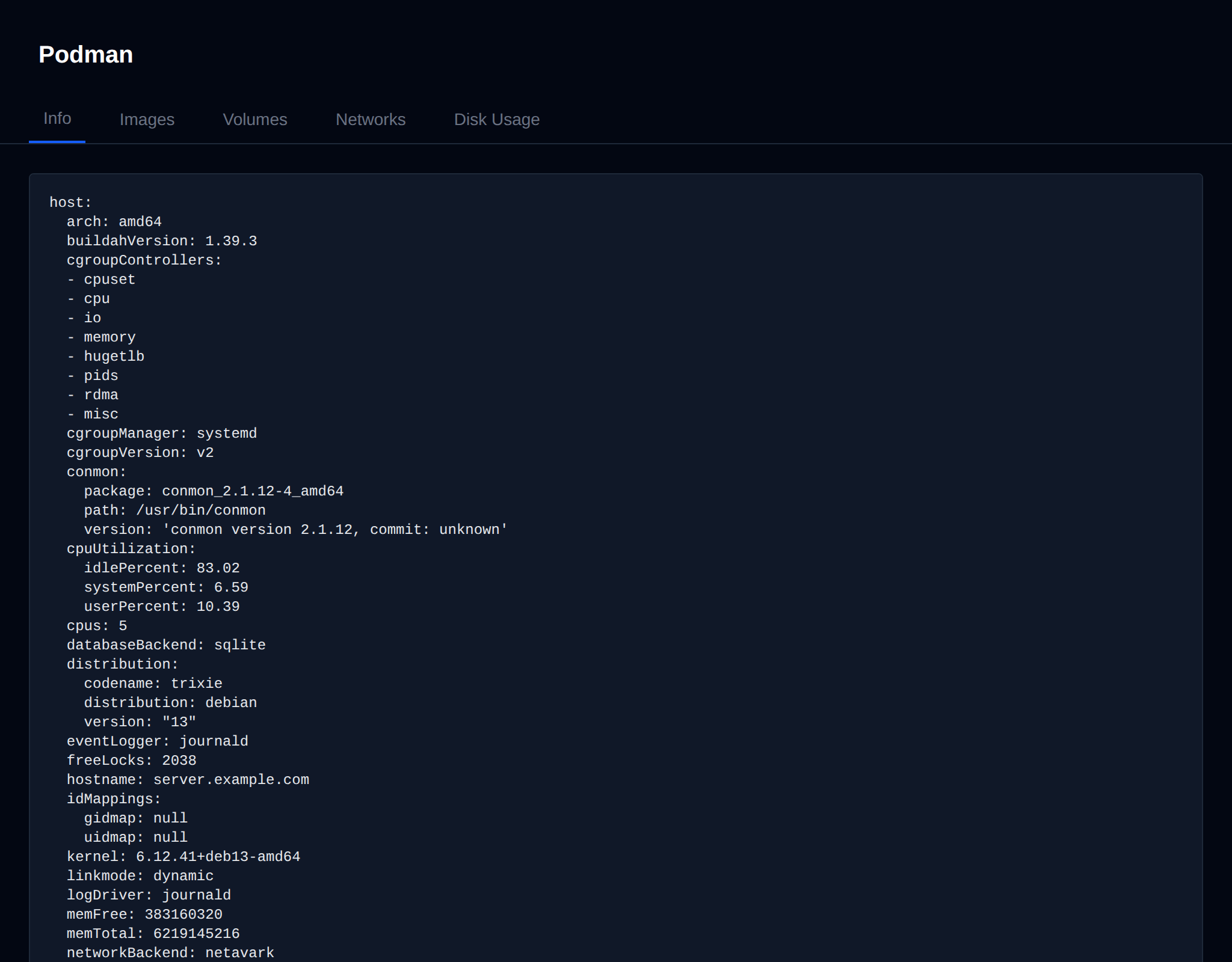This screenshot has width=1232, height=962.
Task: Select 'linkmode: dynamic' line
Action: (x=140, y=876)
